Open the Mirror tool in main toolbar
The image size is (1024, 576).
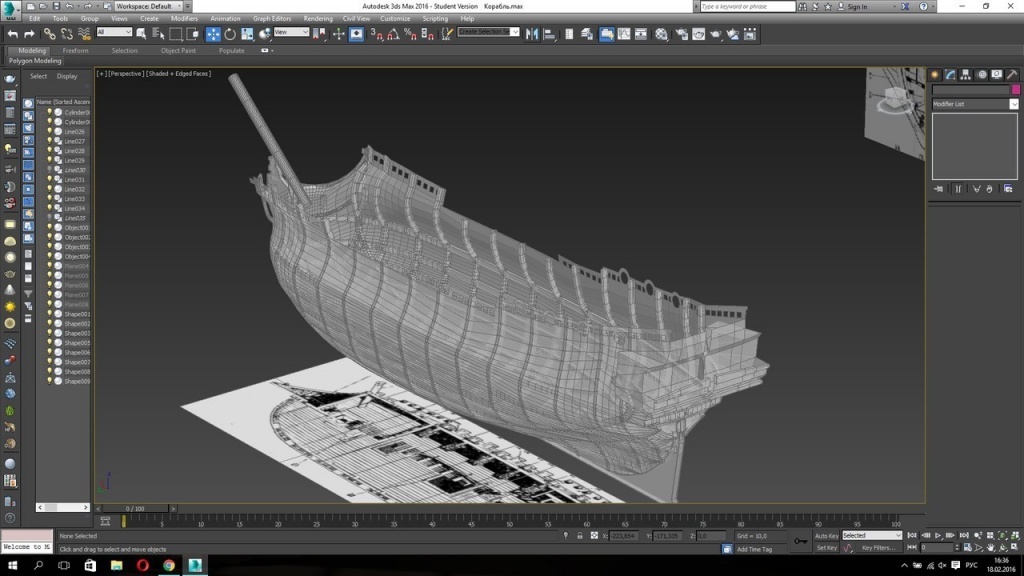(532, 34)
